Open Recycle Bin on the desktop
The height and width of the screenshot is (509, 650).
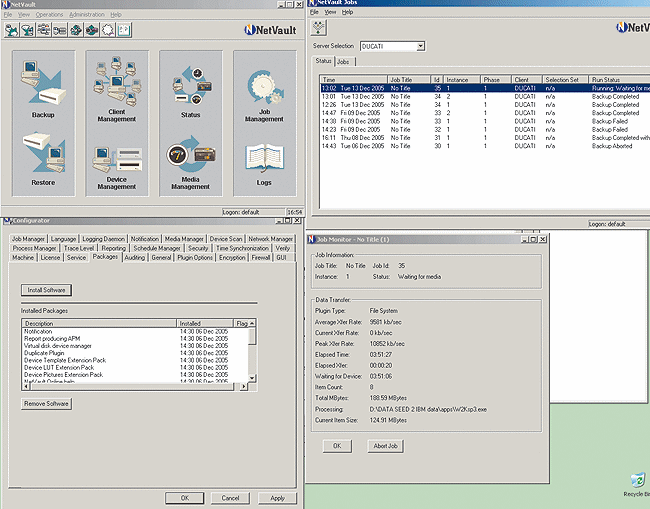(638, 484)
